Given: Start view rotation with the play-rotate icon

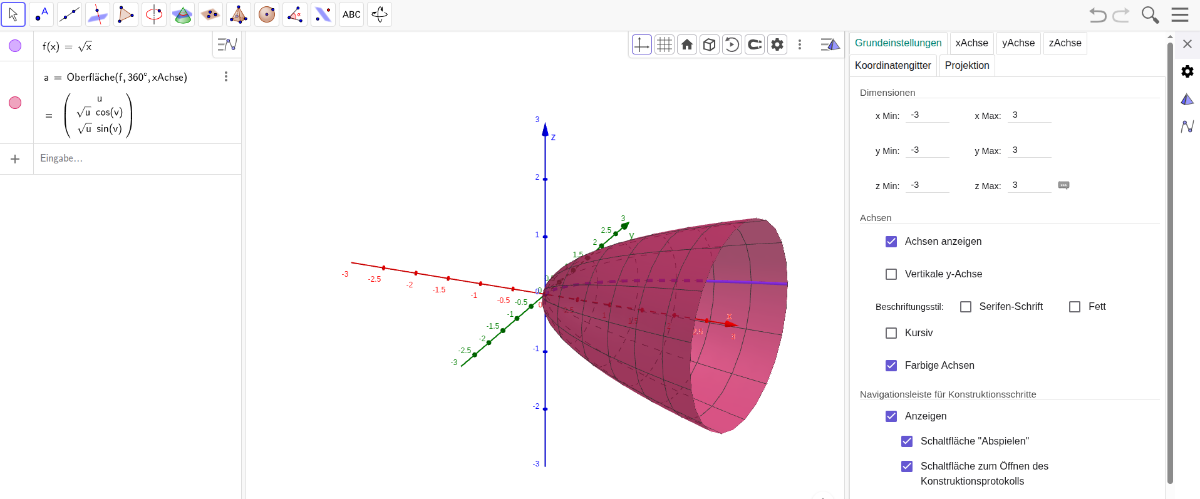Looking at the screenshot, I should pyautogui.click(x=732, y=44).
